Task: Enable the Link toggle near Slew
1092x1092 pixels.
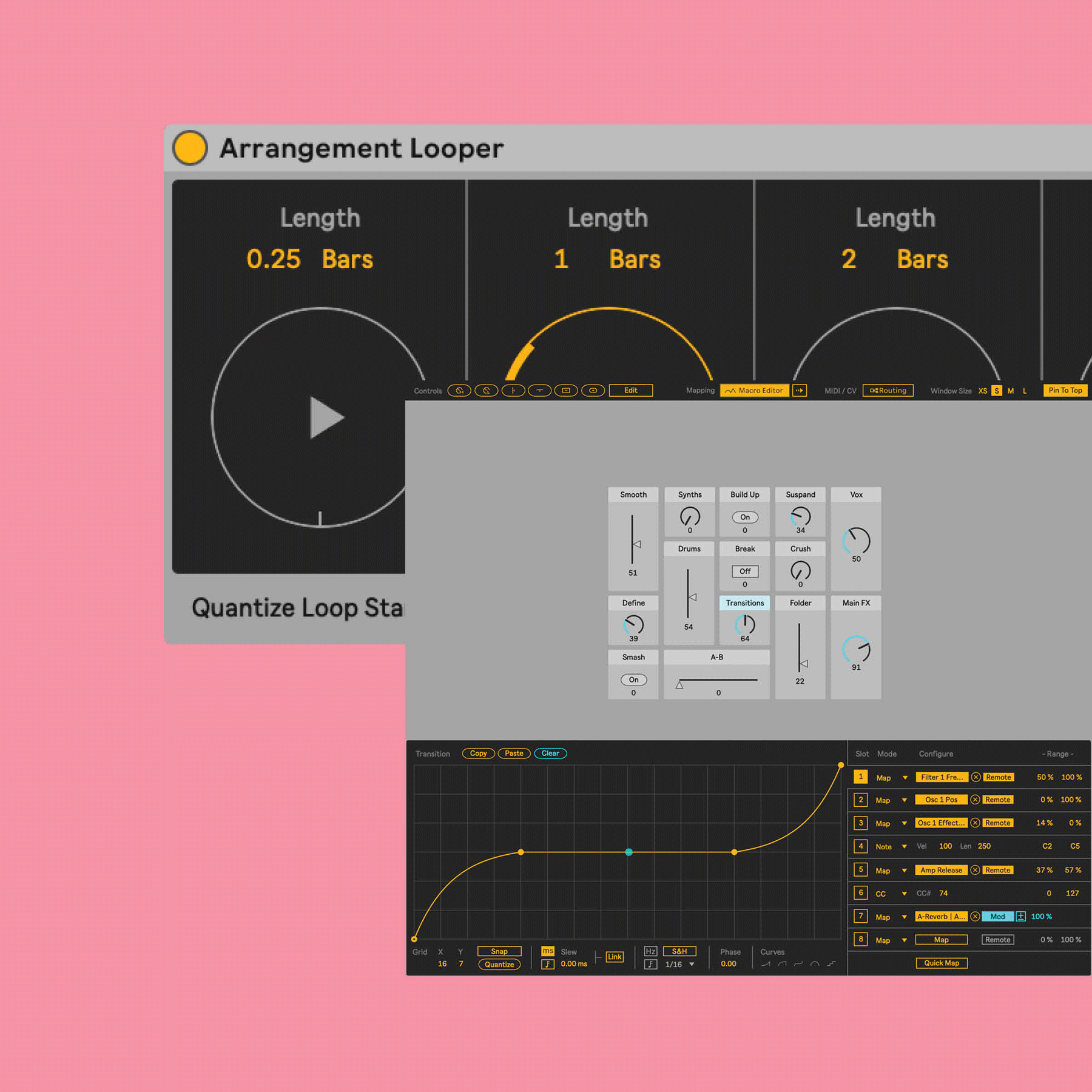Action: point(615,957)
